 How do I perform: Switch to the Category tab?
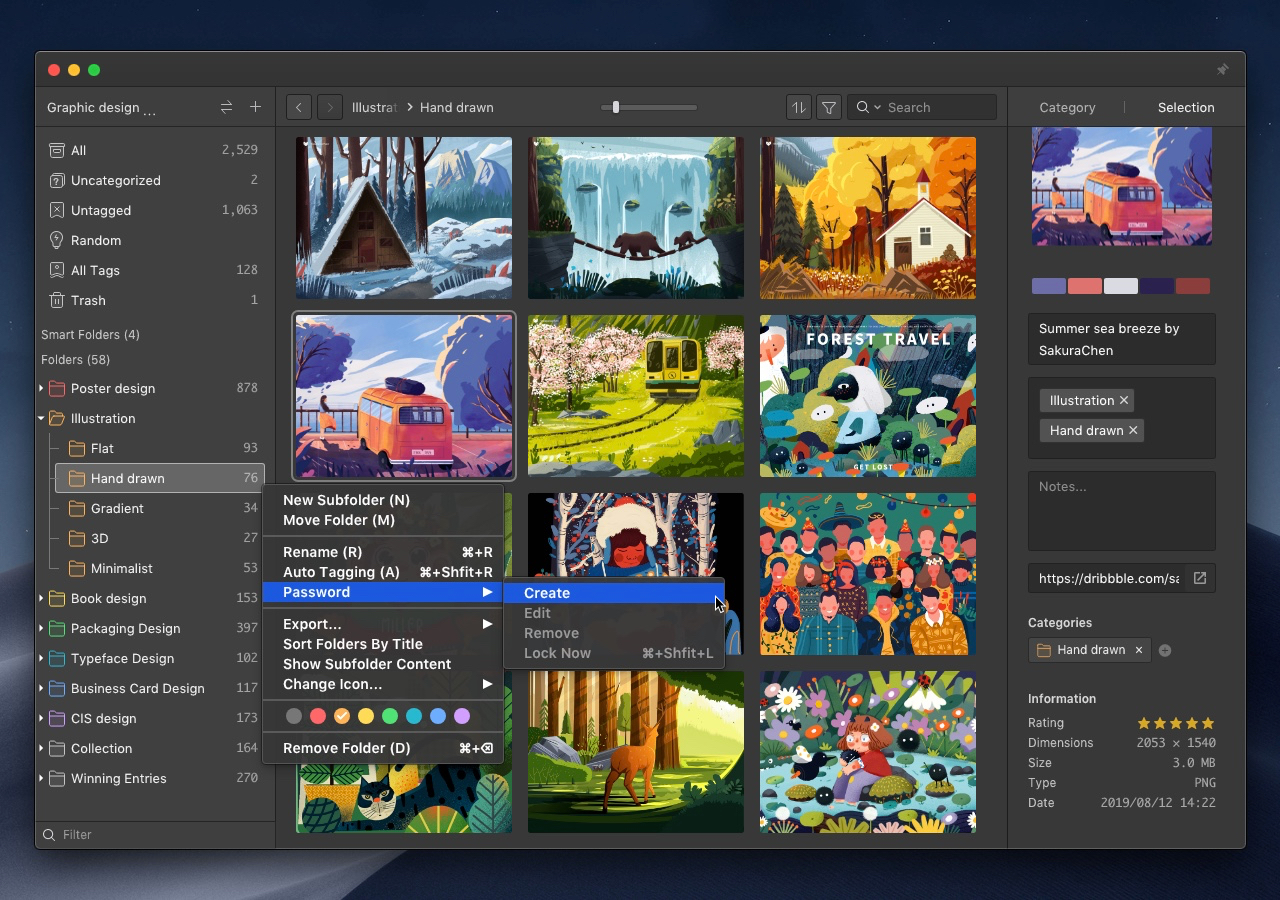pyautogui.click(x=1067, y=107)
